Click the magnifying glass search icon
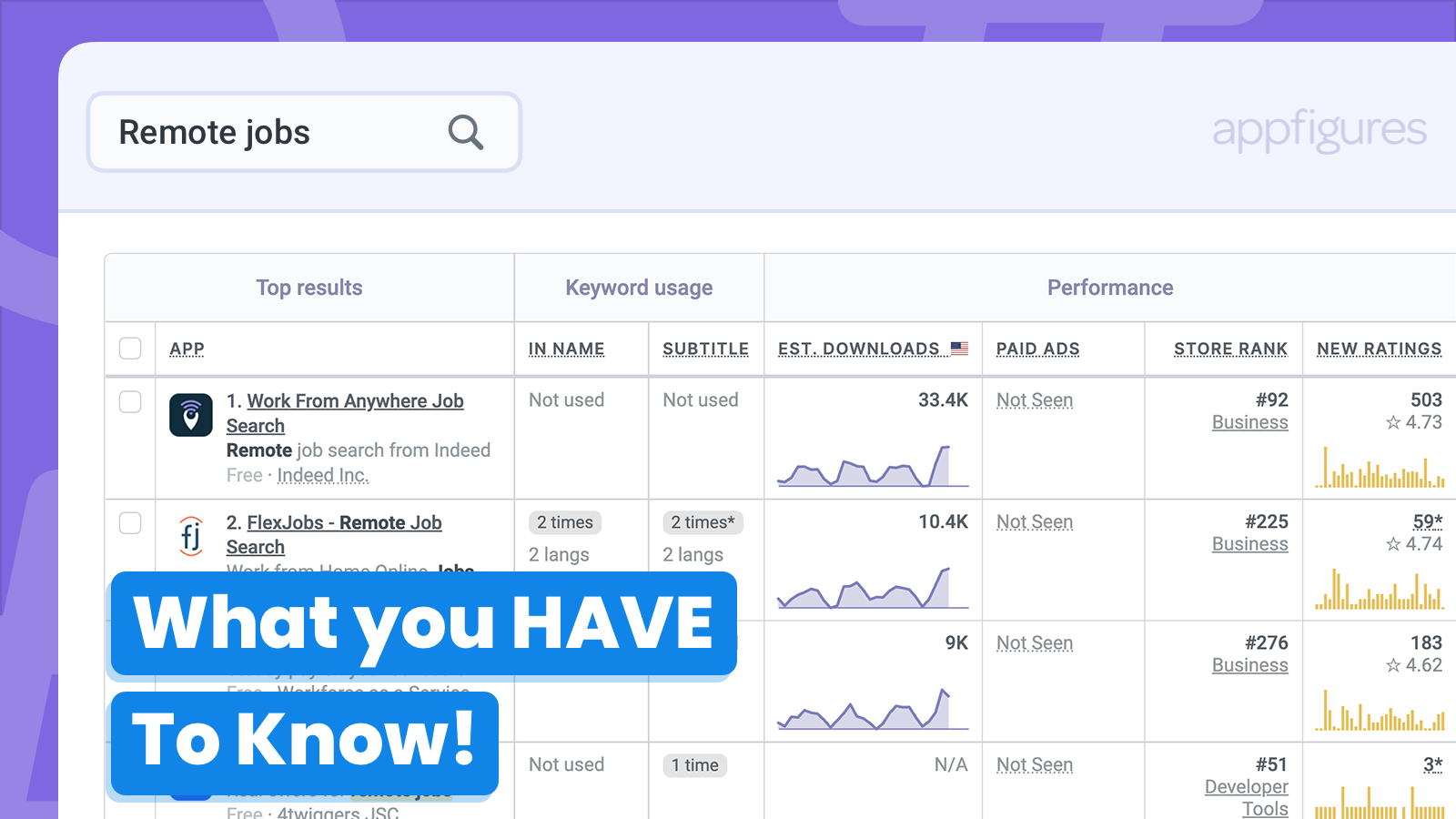 (465, 132)
